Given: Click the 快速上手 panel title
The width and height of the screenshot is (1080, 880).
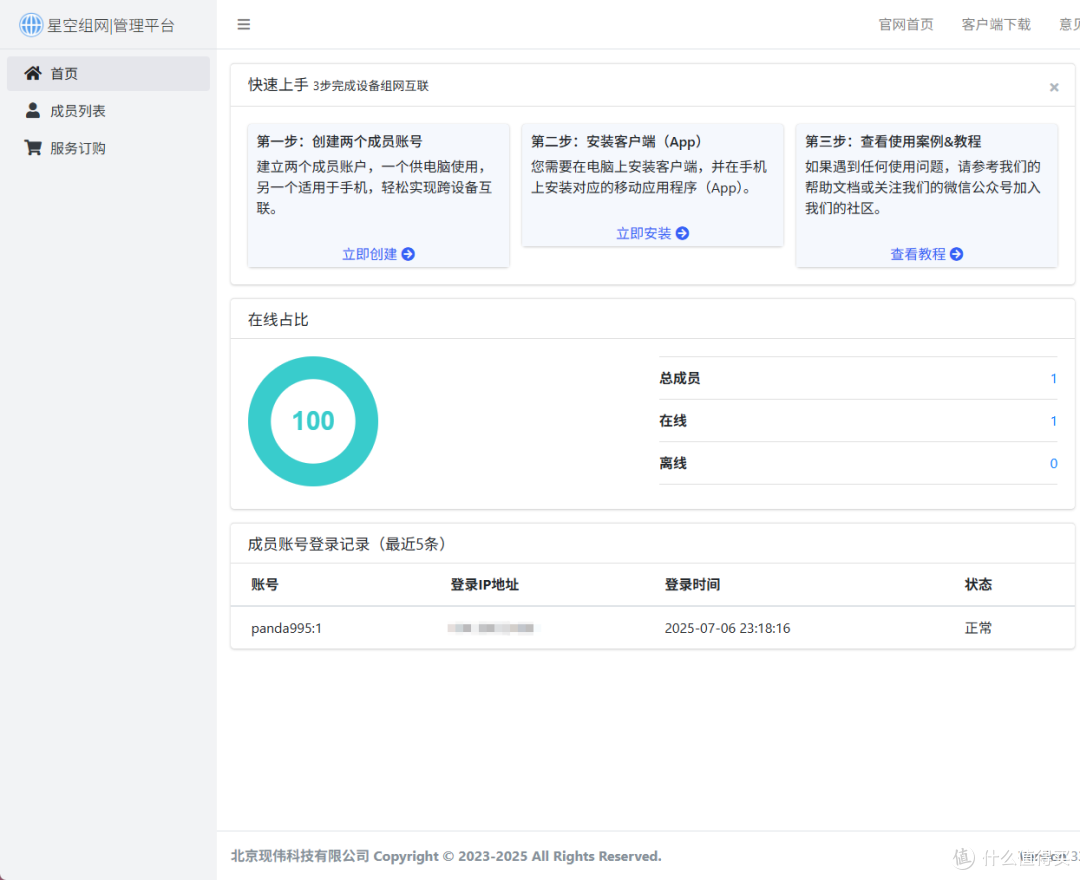Looking at the screenshot, I should coord(278,85).
